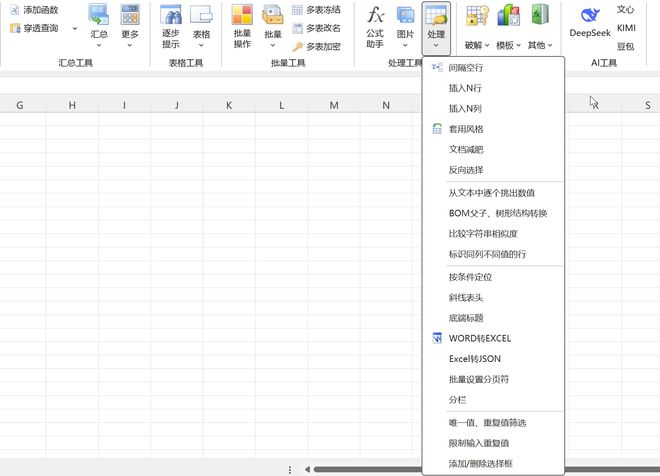The height and width of the screenshot is (476, 660).
Task: Click the 间隔空行 menu icon
Action: point(437,67)
